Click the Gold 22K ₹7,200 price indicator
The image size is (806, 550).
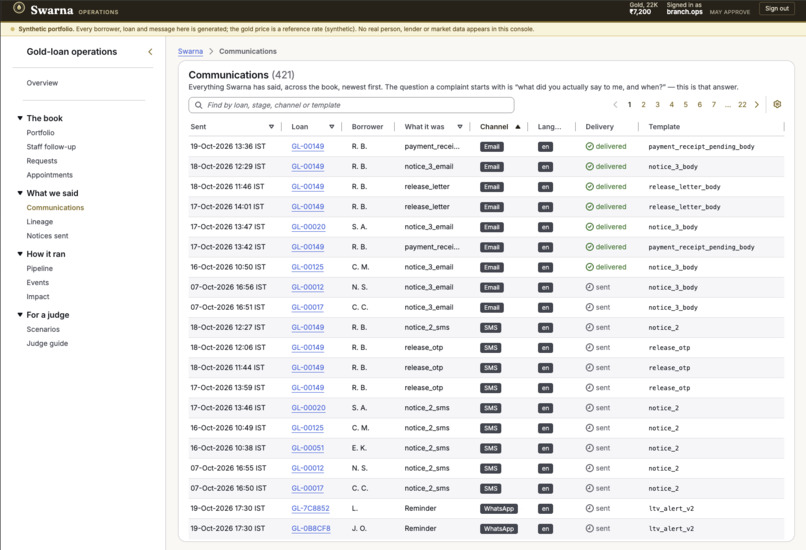tap(643, 8)
